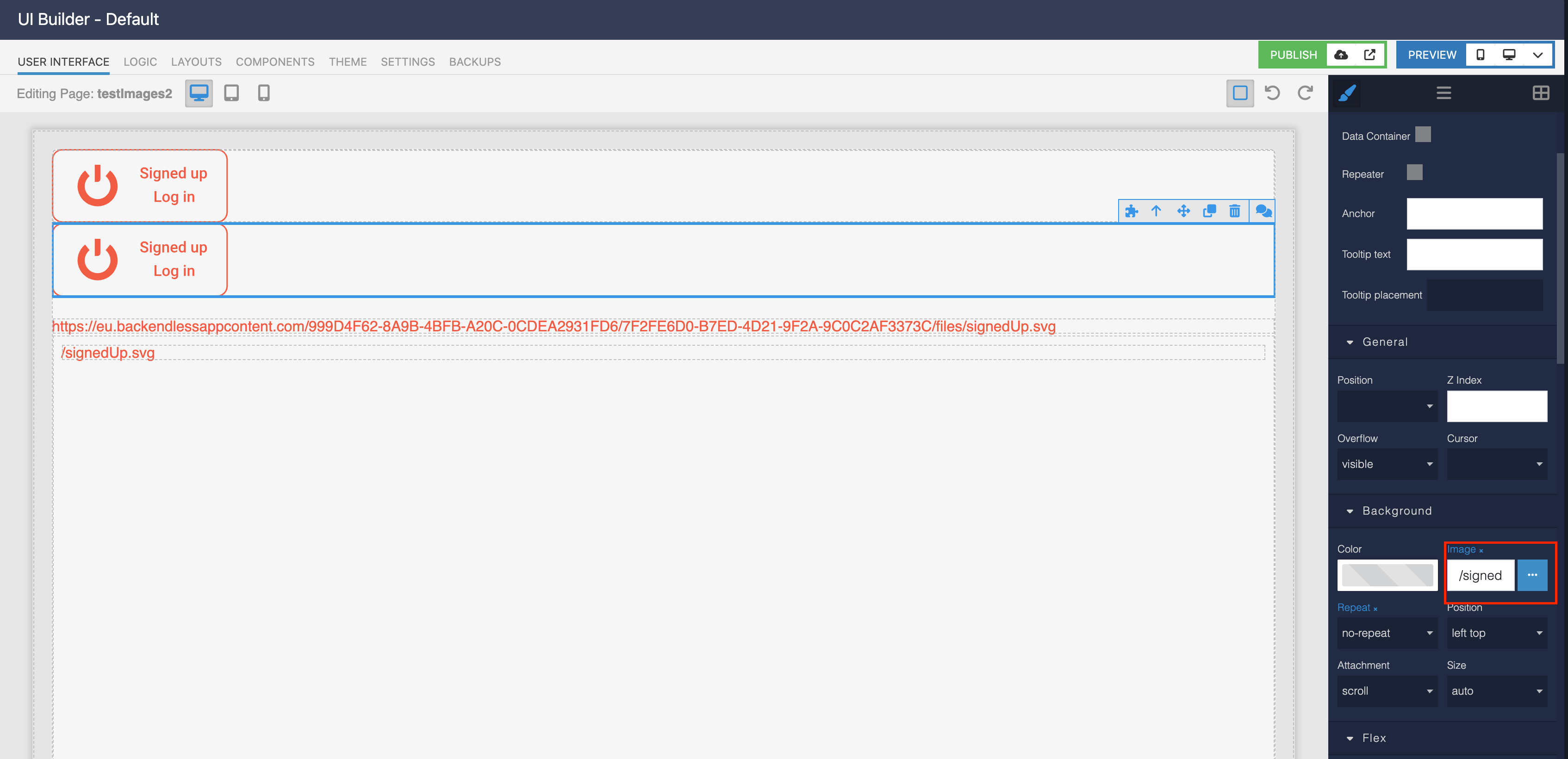Switch to the LOGIC tab
Screen dimensions: 1568x759
click(x=140, y=62)
